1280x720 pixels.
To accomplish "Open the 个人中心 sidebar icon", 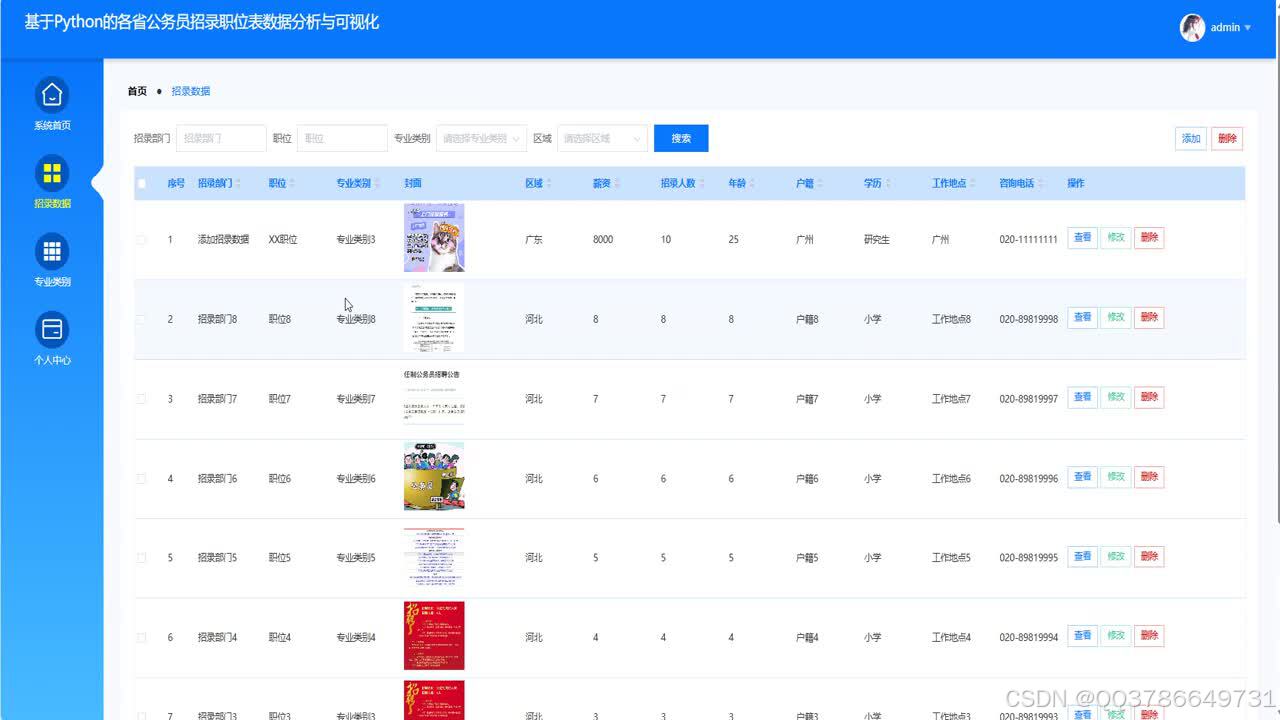I will coord(52,328).
